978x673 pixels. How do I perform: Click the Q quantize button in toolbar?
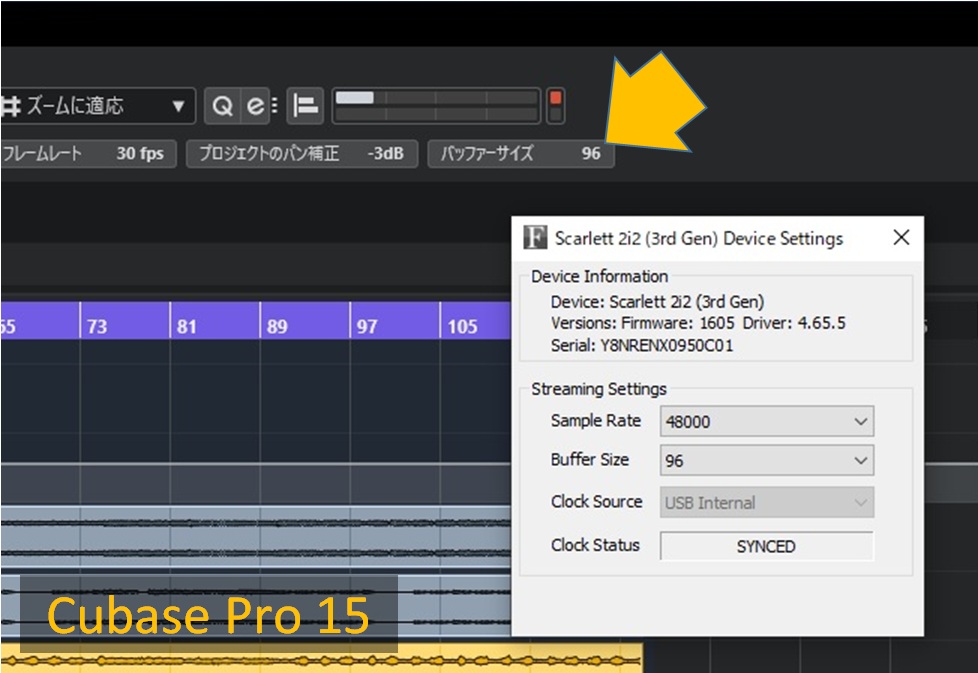pyautogui.click(x=222, y=105)
